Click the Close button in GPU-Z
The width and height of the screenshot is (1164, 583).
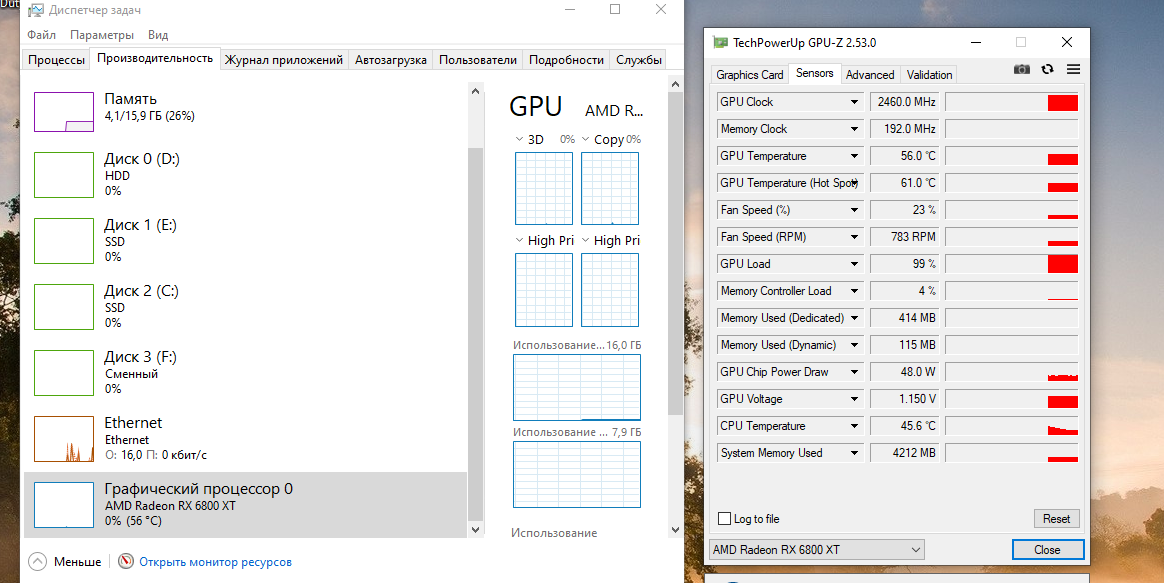click(x=1047, y=550)
